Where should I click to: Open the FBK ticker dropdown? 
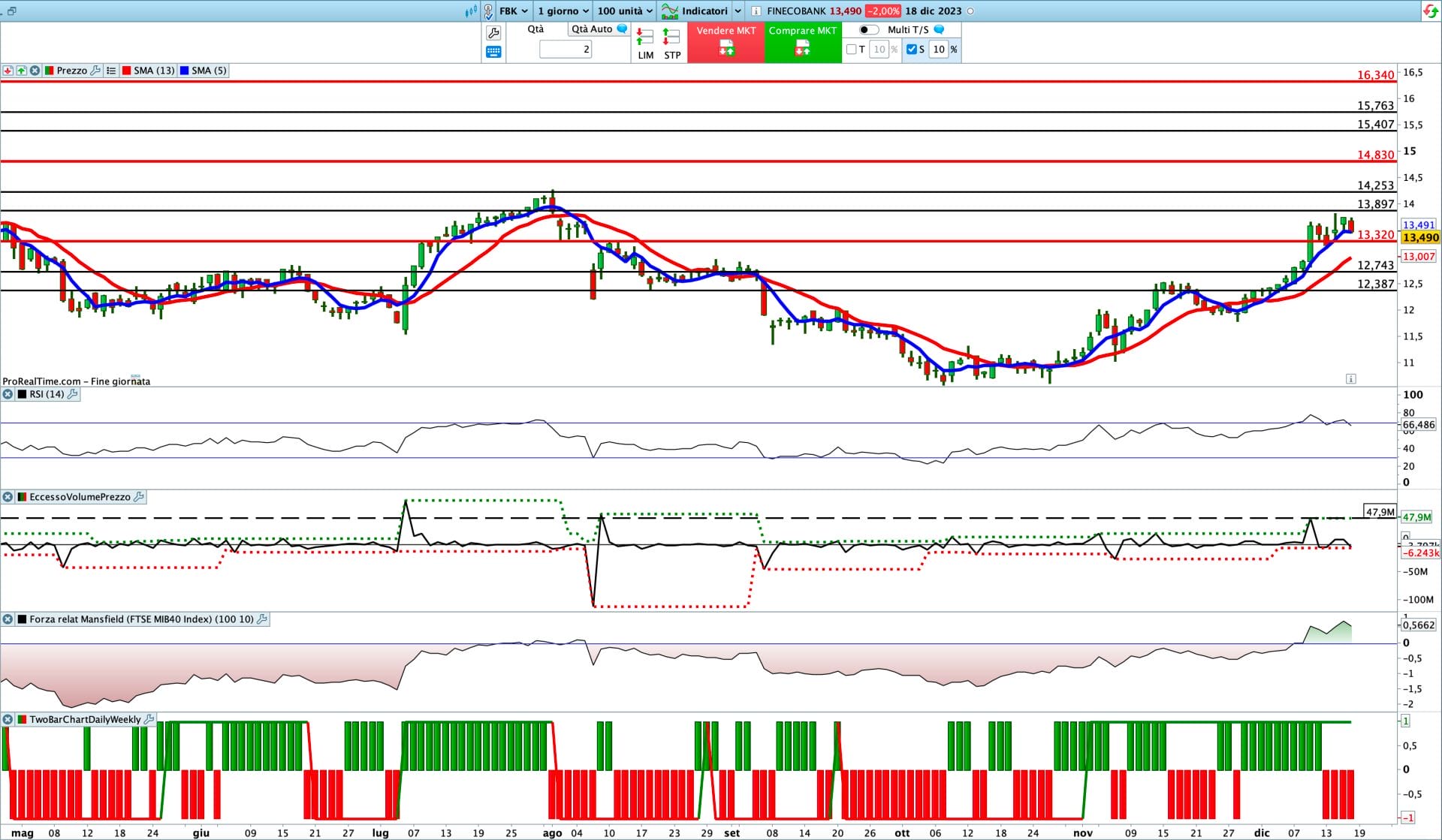pos(514,11)
